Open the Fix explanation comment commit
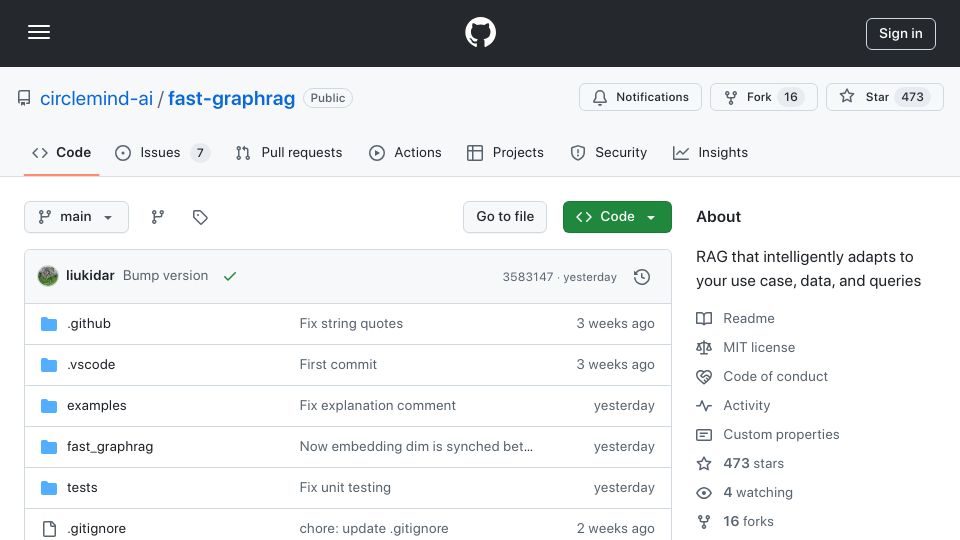960x540 pixels. click(x=378, y=405)
